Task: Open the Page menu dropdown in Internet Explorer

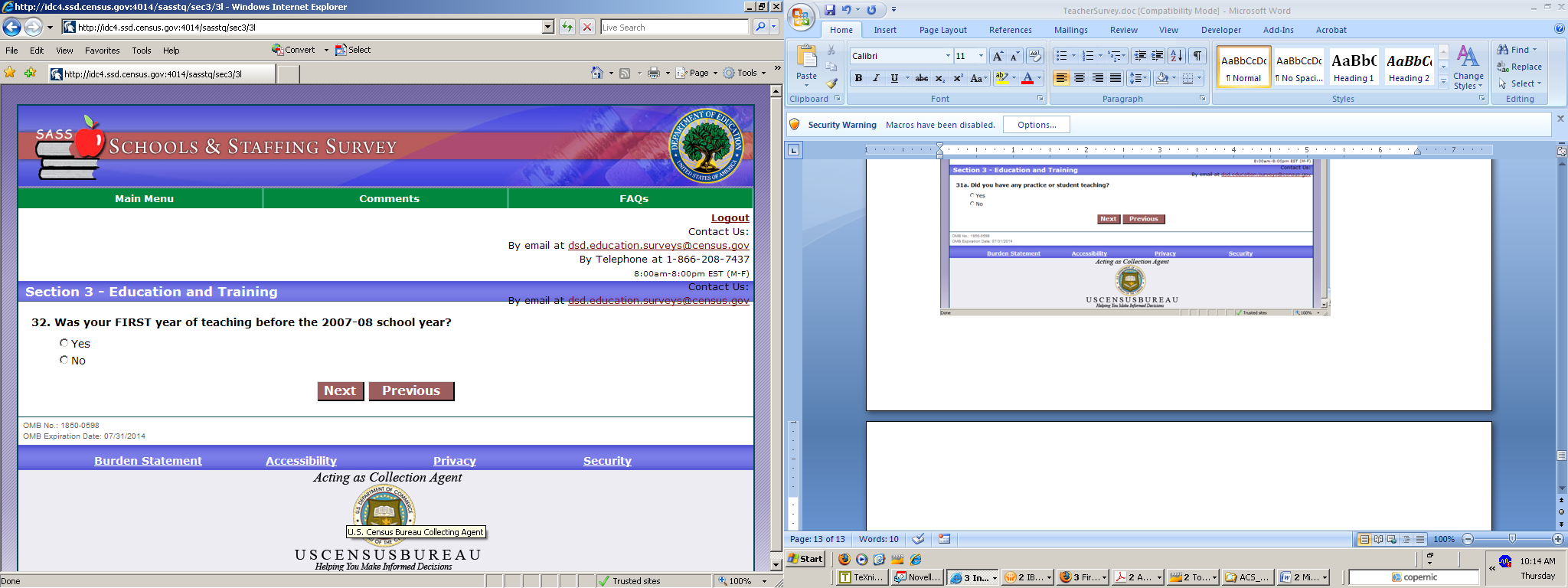Action: [697, 73]
